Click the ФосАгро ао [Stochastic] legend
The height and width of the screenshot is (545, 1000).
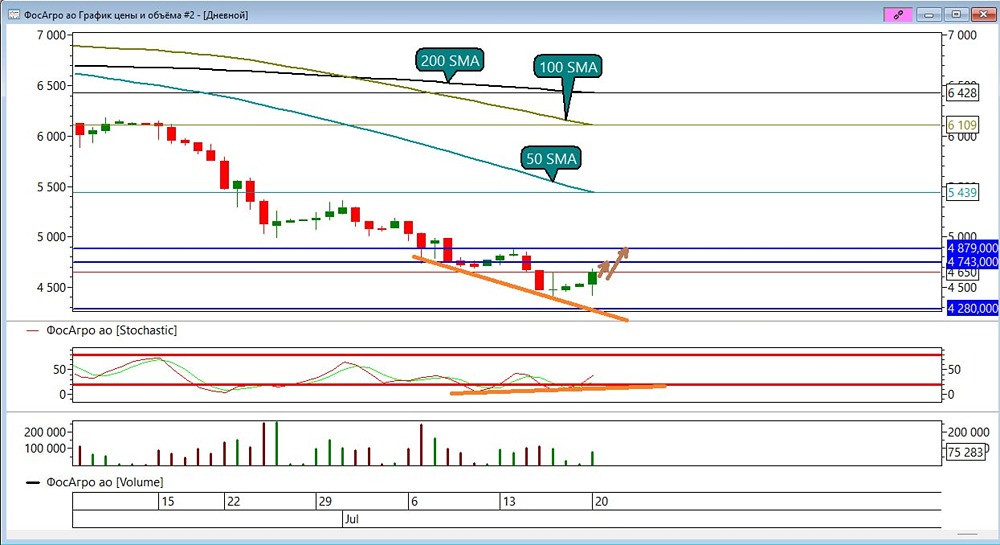111,330
